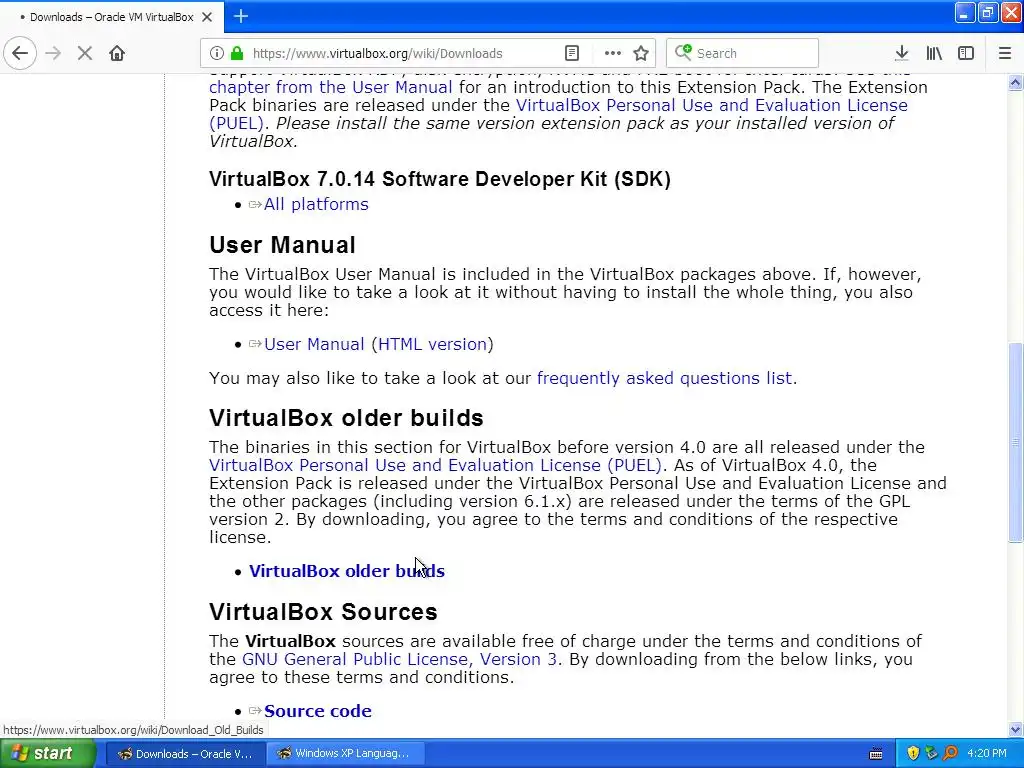The width and height of the screenshot is (1024, 768).
Task: Click the 'VirtualBox 7.0.14 Software Developer Kit (SDK)' heading
Action: [440, 179]
